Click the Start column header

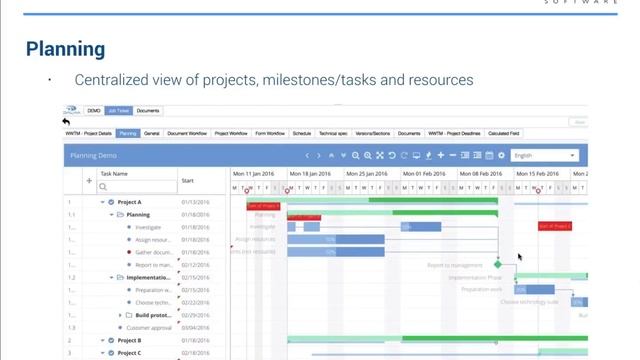tap(187, 180)
